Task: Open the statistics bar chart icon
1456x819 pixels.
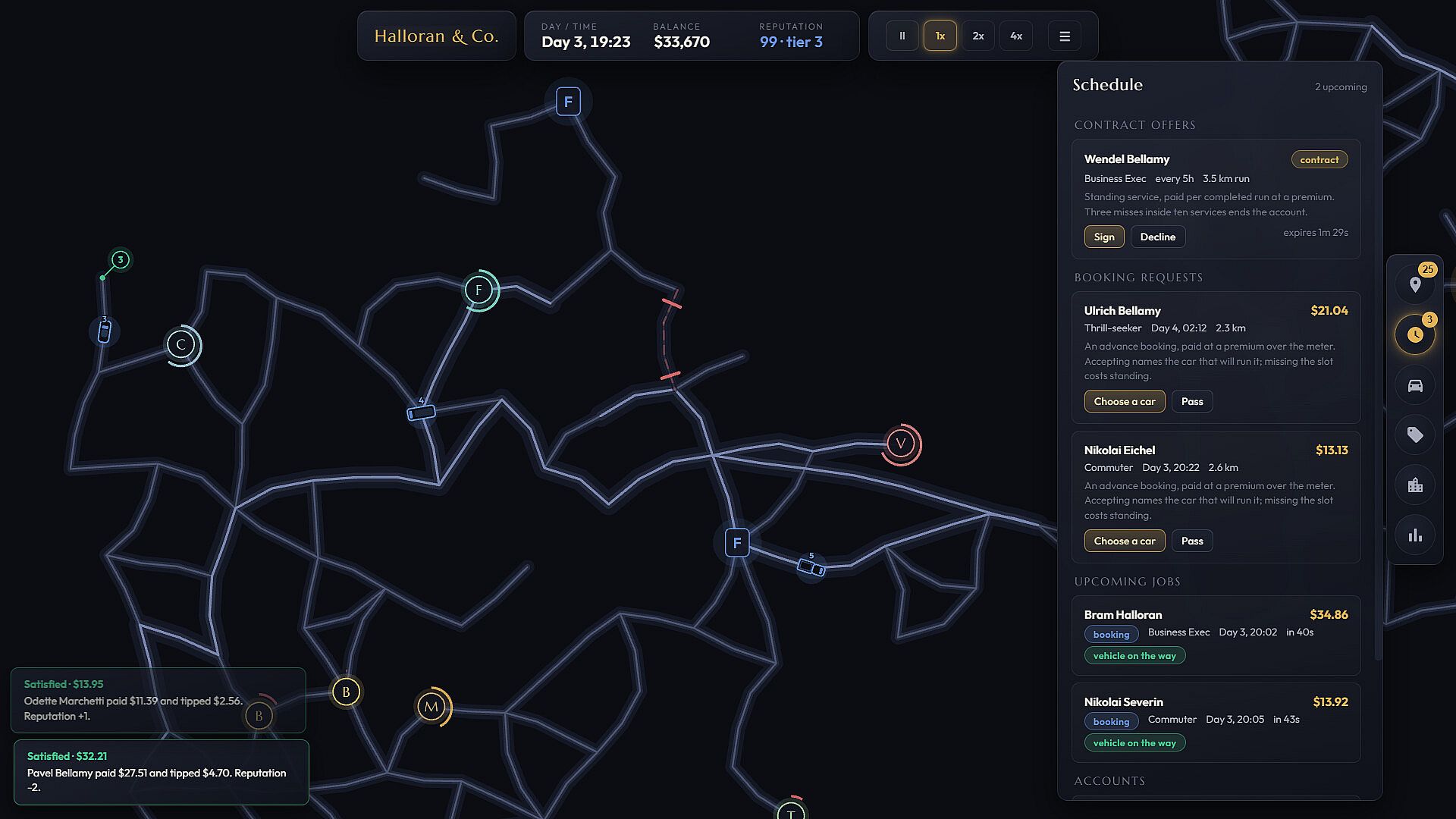Action: (x=1415, y=535)
